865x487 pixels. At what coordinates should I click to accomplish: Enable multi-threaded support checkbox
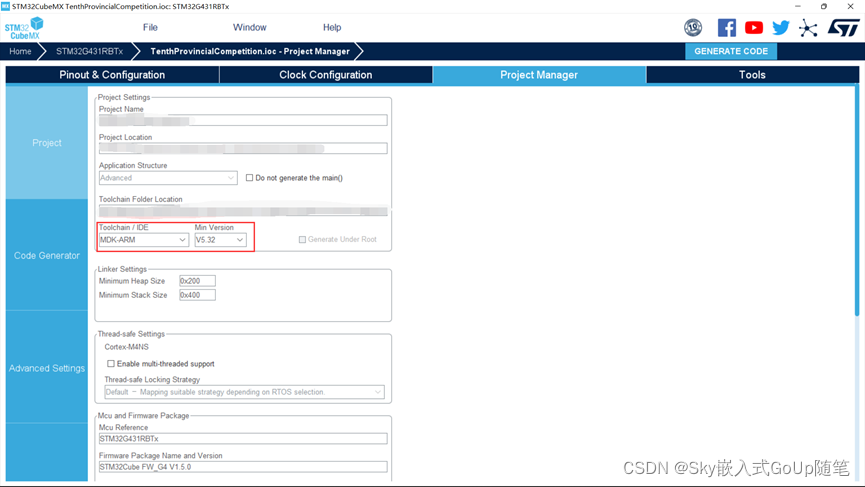click(111, 363)
